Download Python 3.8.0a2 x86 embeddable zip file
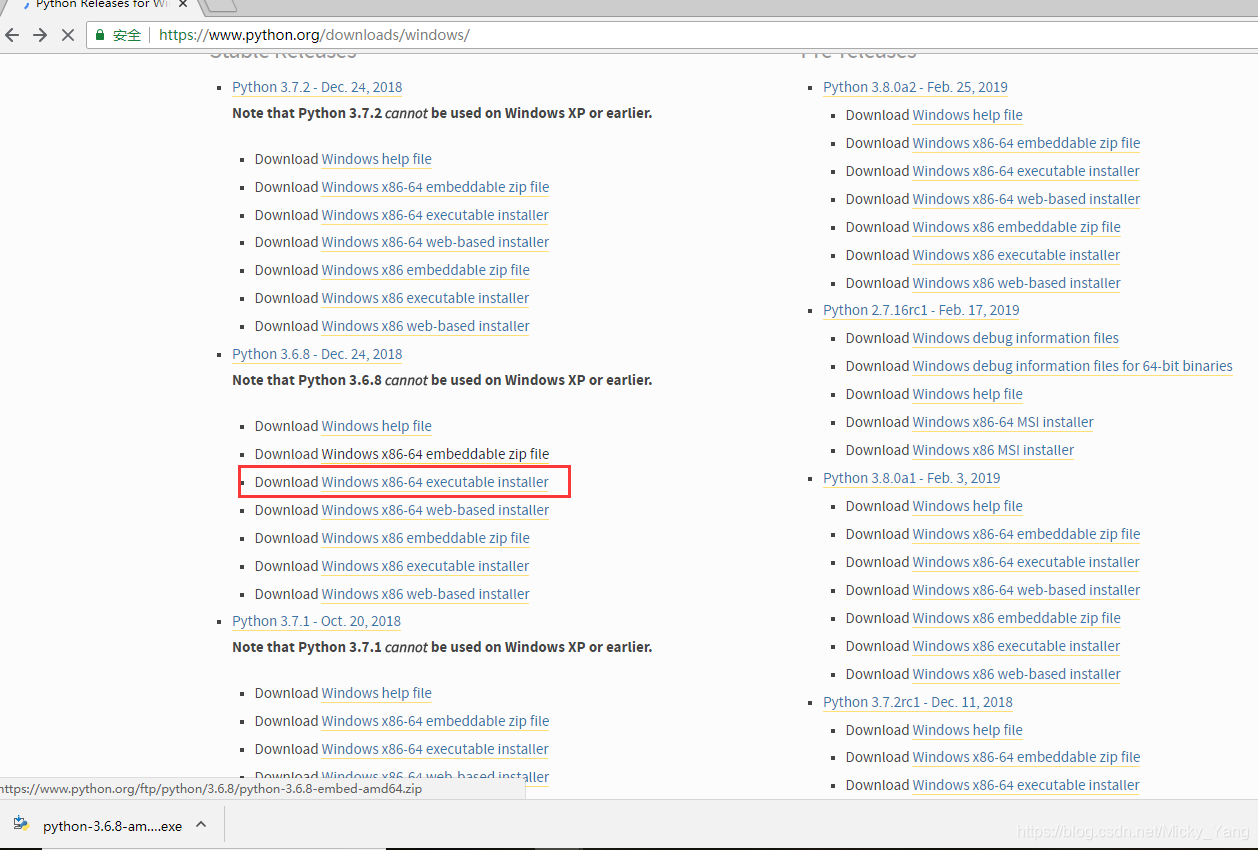 [1016, 227]
